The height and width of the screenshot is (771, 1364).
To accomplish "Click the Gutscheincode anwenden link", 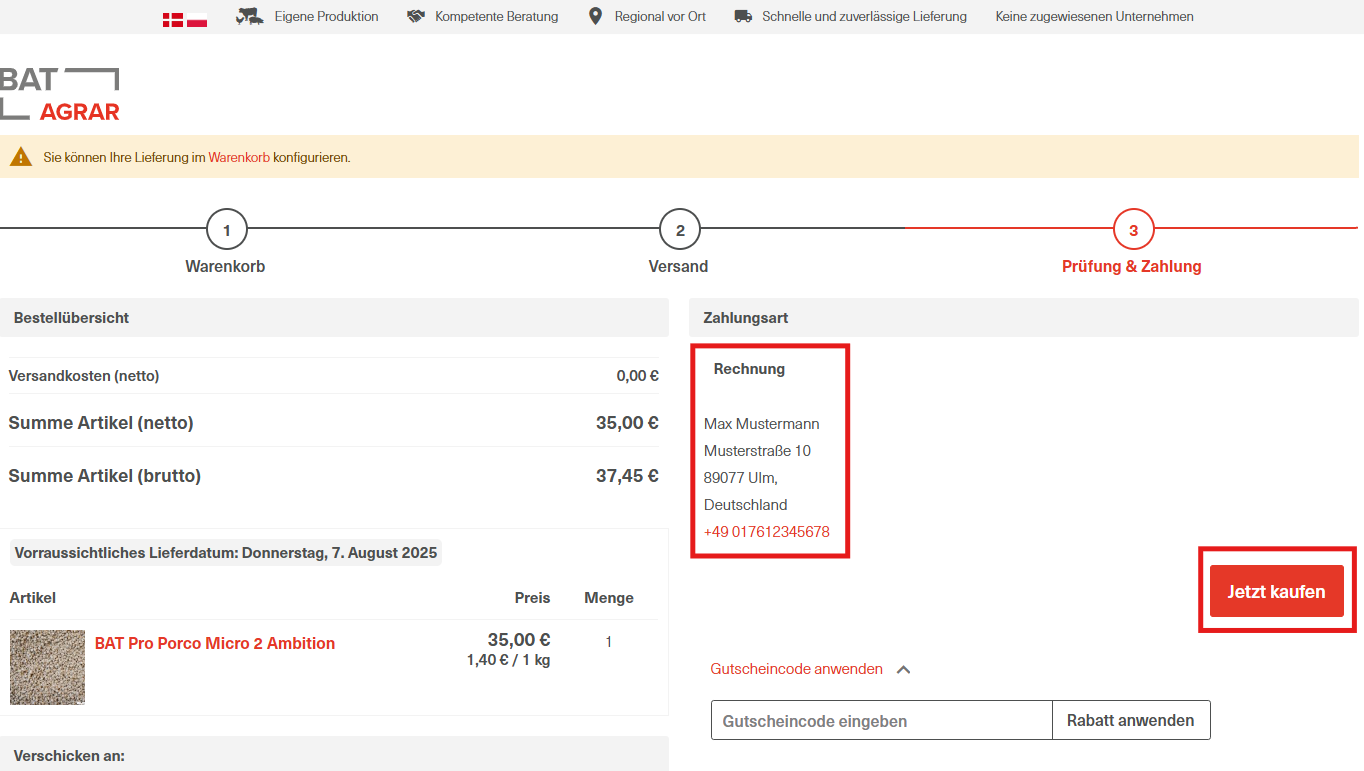I will (797, 669).
